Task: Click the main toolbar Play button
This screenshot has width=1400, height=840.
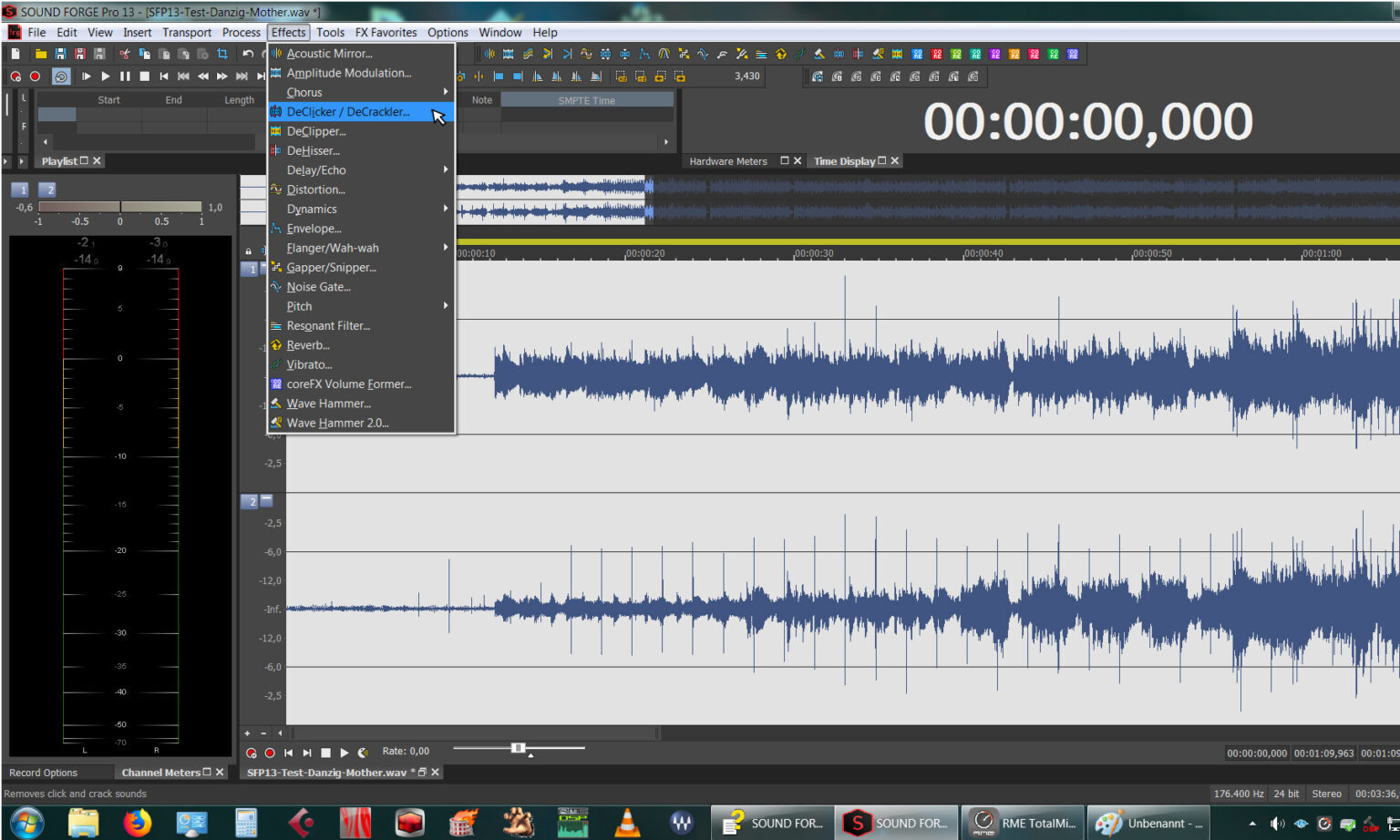Action: tap(106, 77)
